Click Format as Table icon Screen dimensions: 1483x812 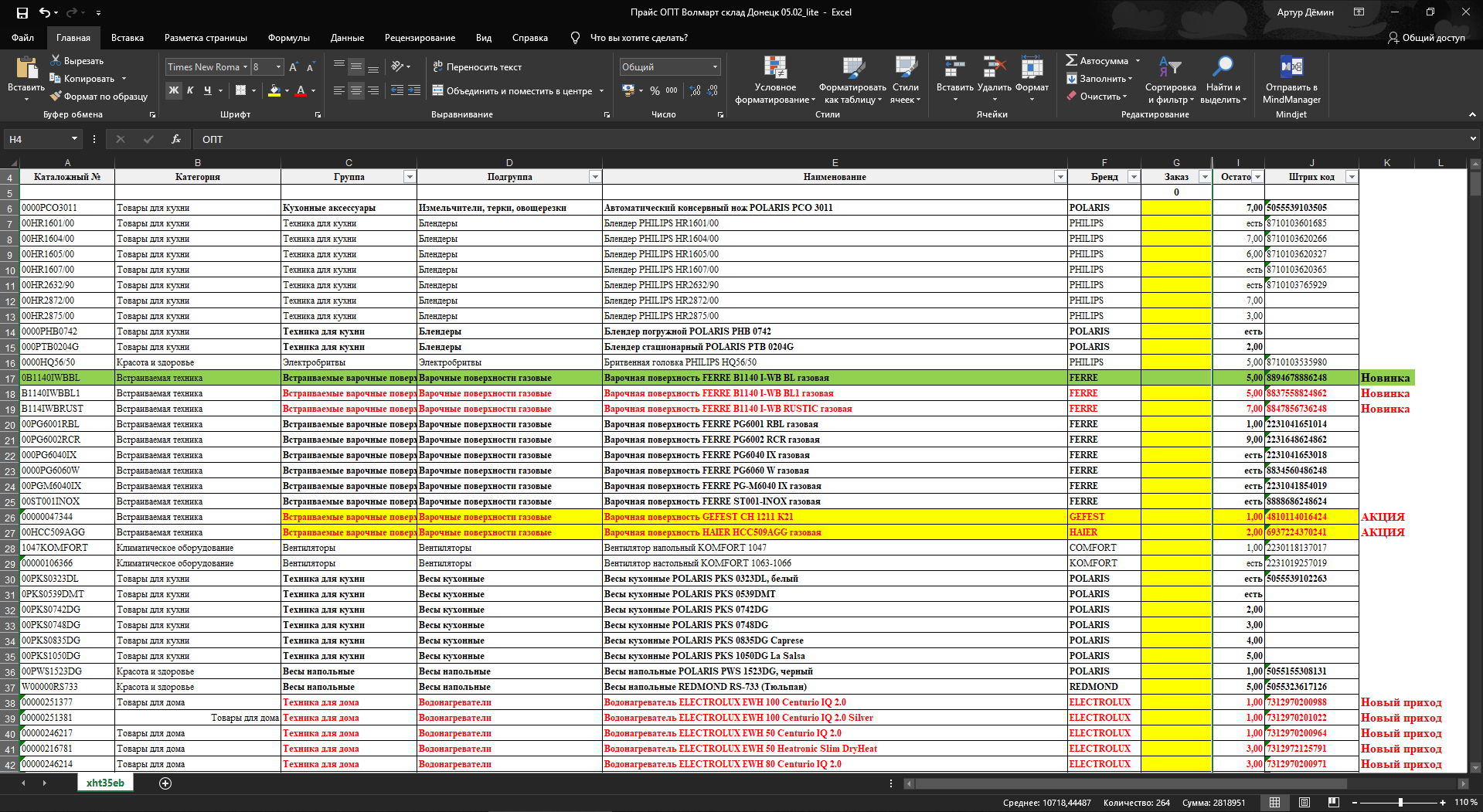click(853, 67)
